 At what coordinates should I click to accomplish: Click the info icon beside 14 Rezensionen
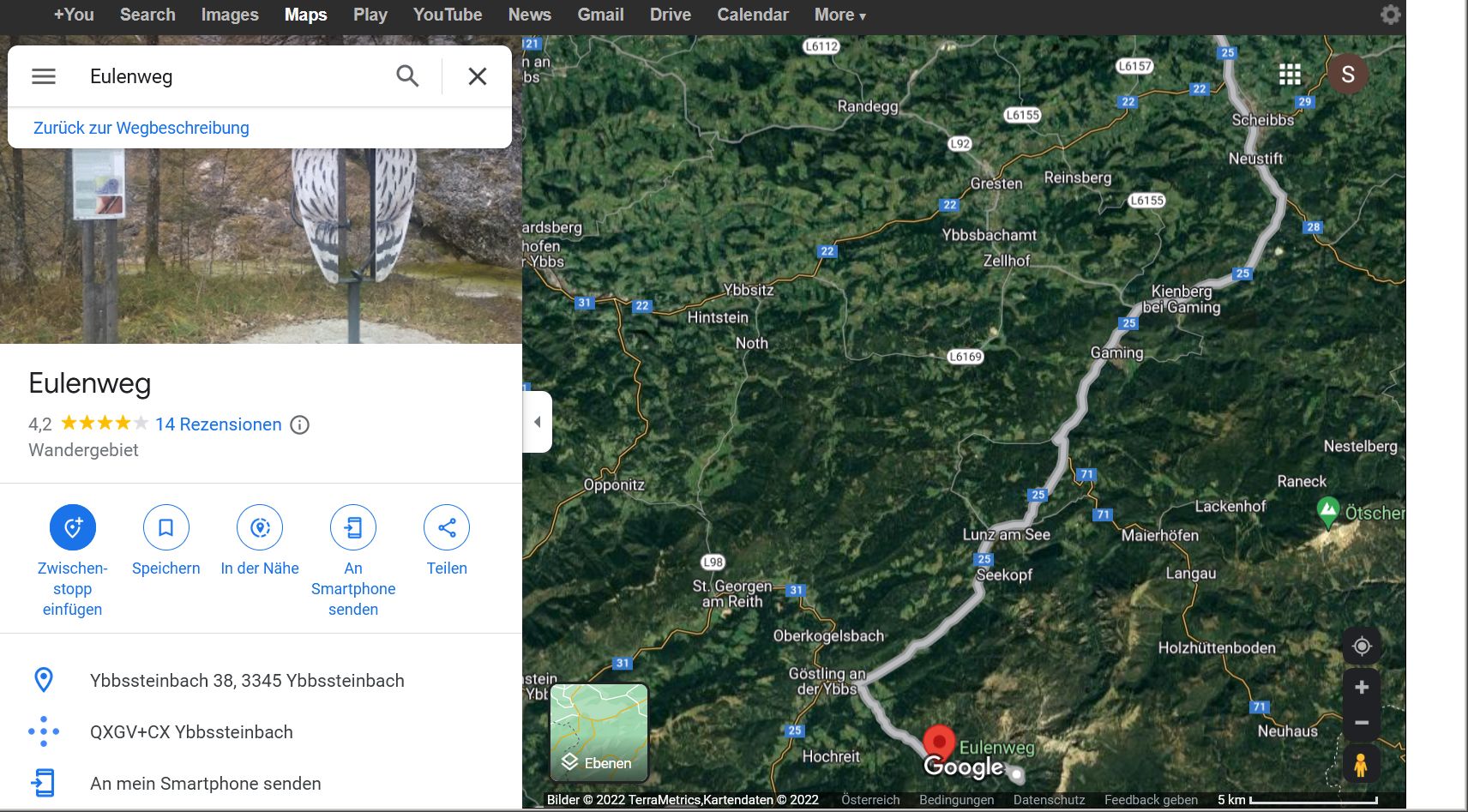pos(299,424)
